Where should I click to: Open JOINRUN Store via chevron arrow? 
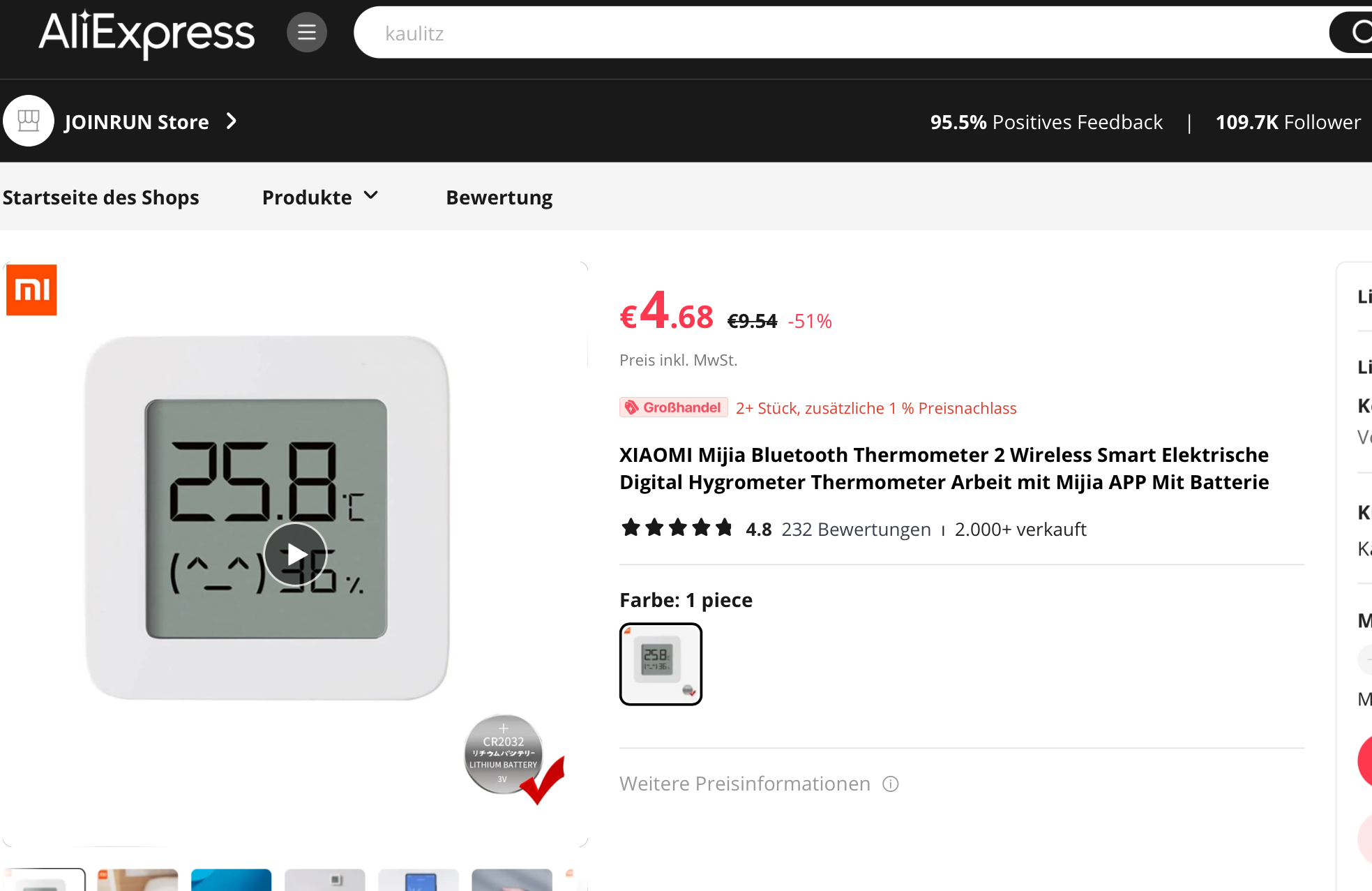(x=232, y=121)
